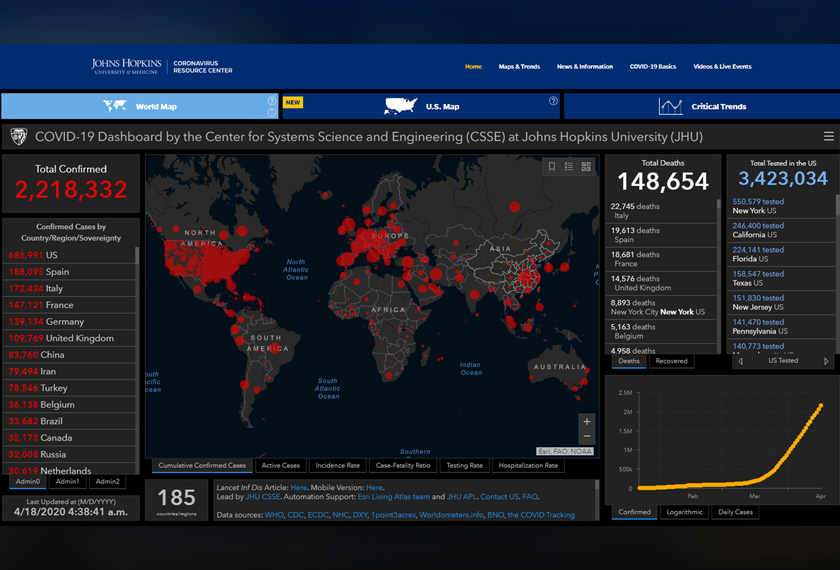840x570 pixels.
Task: Select the Case-Fatality Ratio map tab
Action: point(403,466)
